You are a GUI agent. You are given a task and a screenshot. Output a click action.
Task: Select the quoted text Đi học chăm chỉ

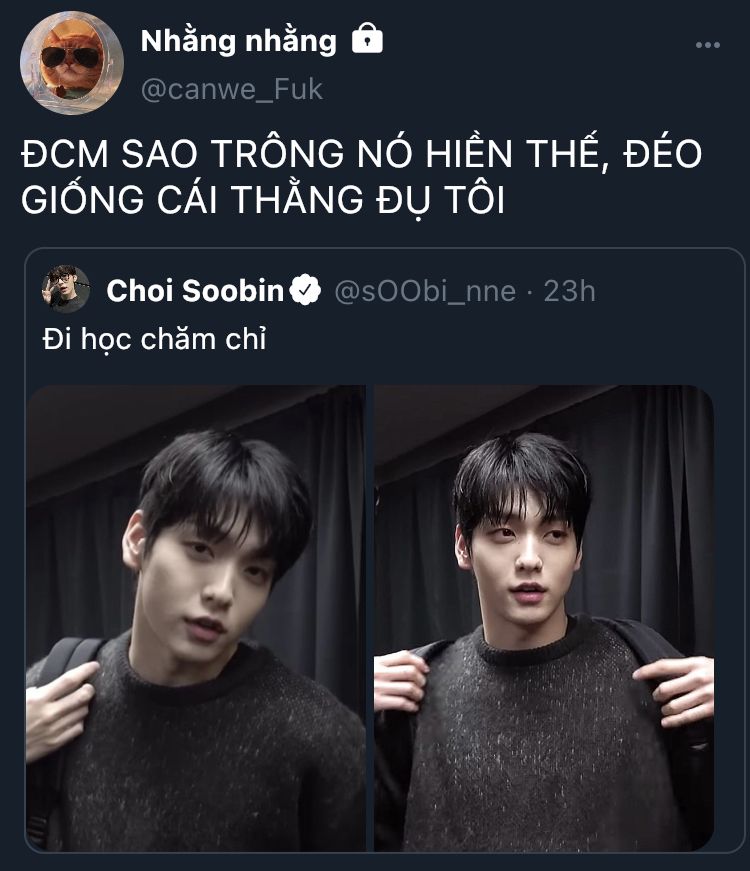point(154,339)
